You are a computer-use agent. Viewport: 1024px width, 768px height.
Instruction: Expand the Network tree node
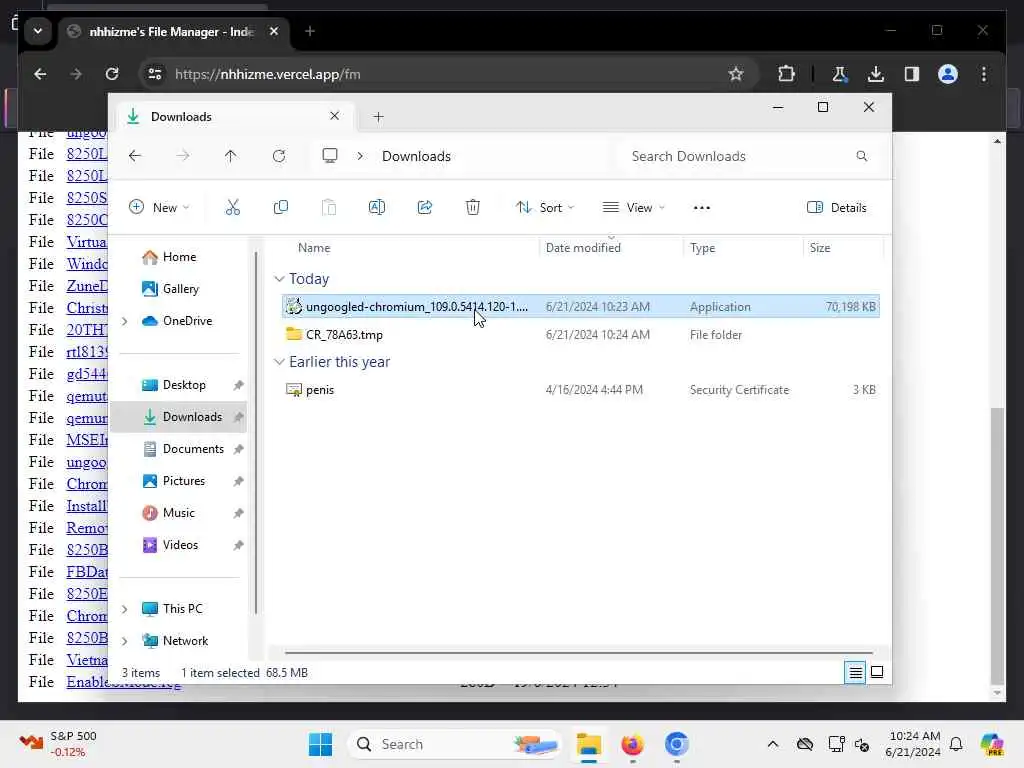(125, 641)
